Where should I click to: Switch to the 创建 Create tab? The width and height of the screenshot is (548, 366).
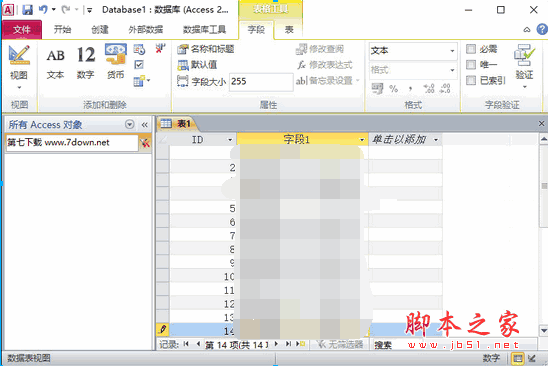(x=100, y=30)
